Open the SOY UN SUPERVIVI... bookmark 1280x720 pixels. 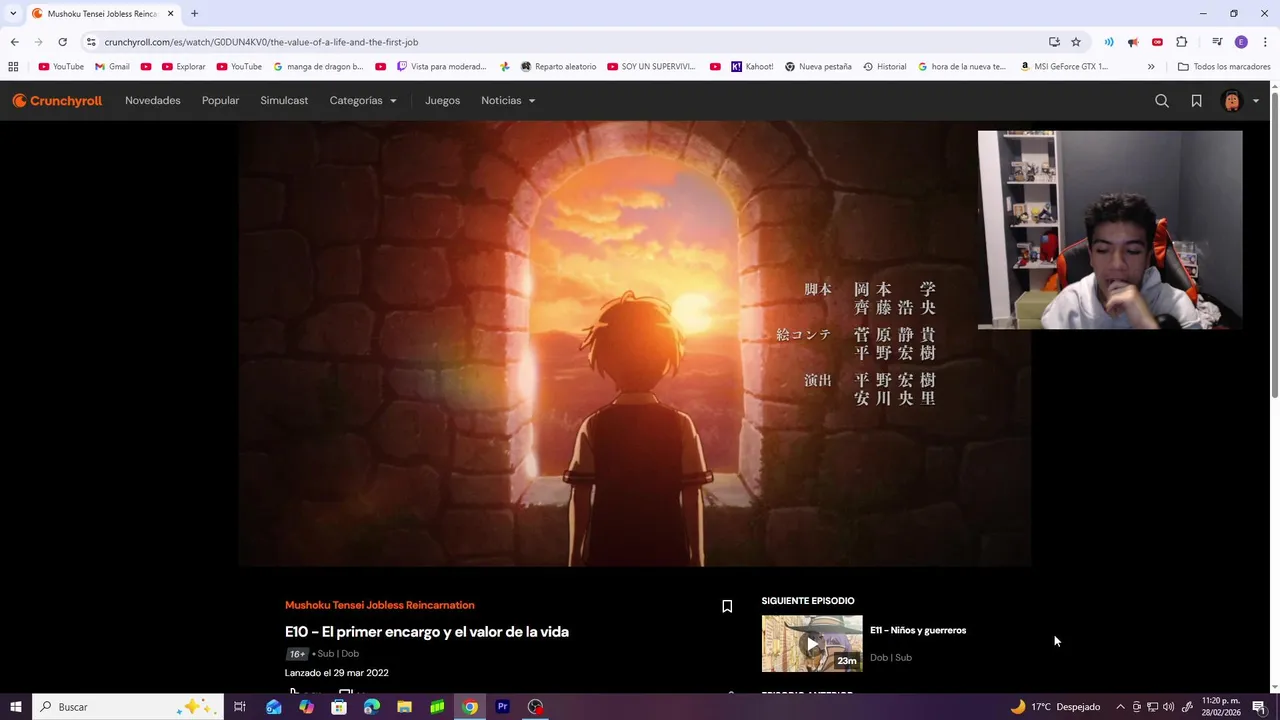pyautogui.click(x=651, y=67)
